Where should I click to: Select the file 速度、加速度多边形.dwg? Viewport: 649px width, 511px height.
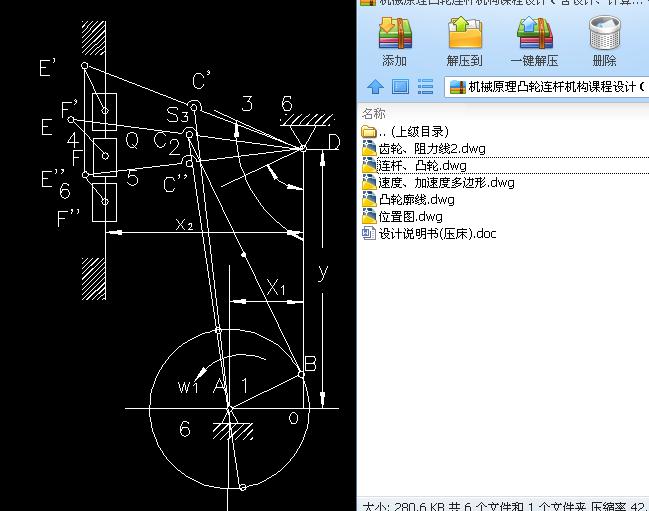[446, 182]
